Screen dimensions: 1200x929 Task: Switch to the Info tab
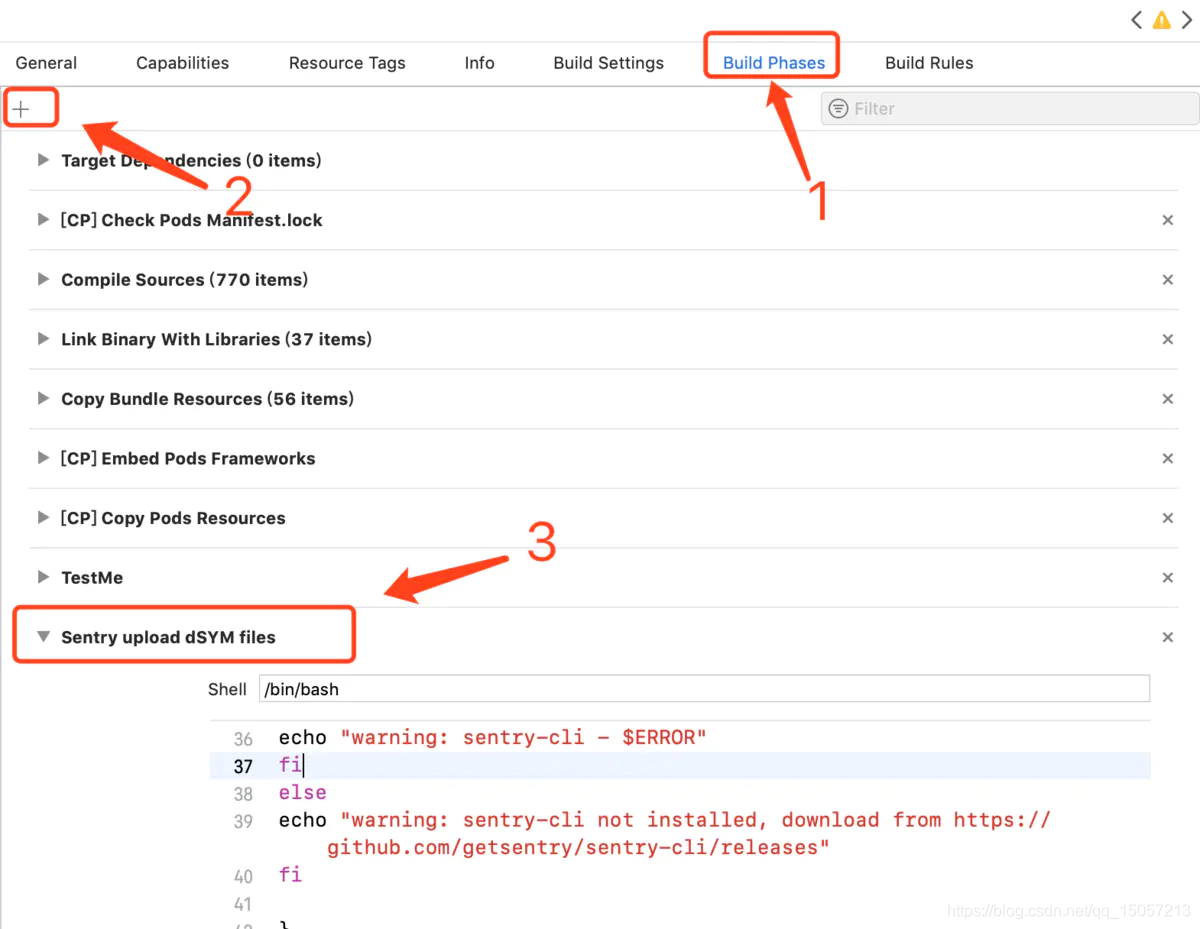[x=479, y=63]
